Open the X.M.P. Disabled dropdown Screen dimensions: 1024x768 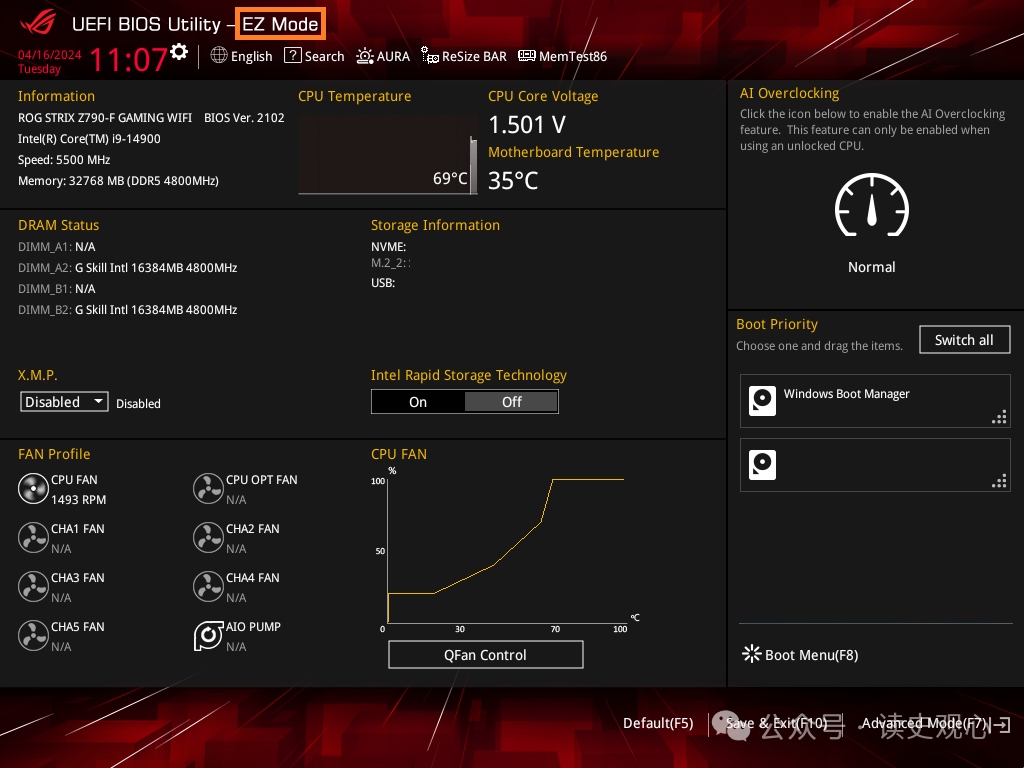[x=64, y=402]
